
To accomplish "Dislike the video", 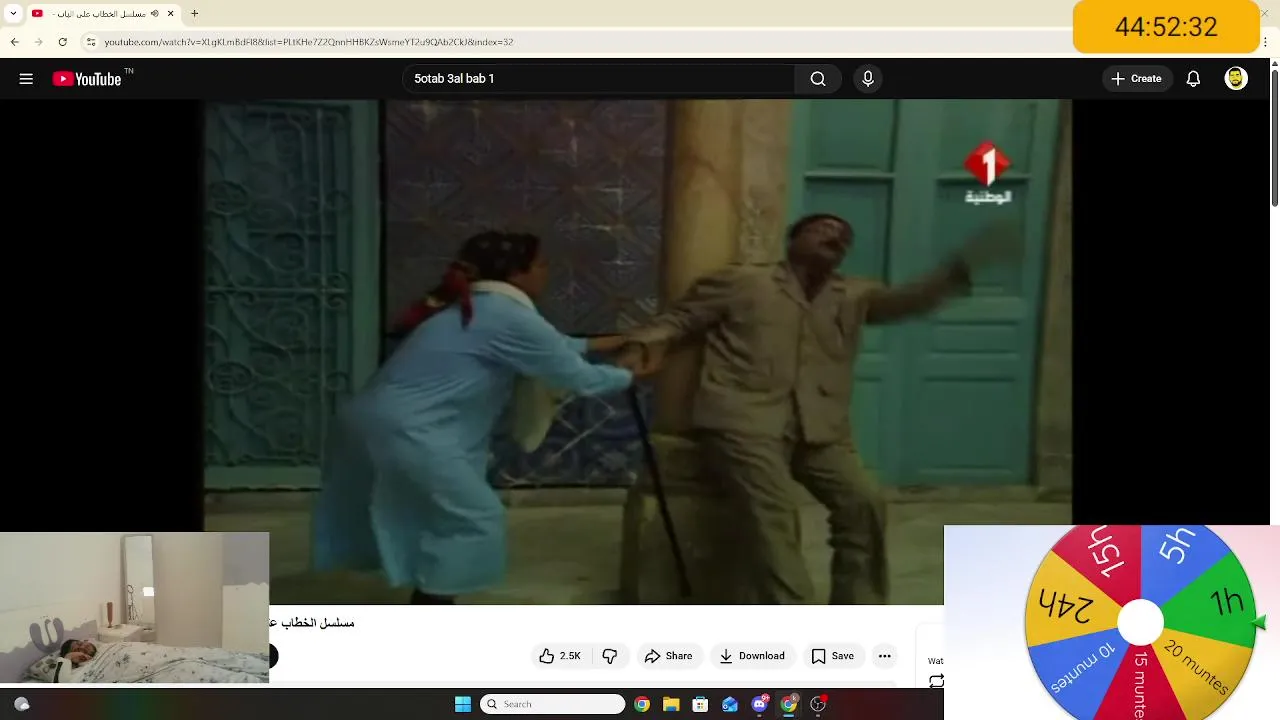I will (x=610, y=656).
